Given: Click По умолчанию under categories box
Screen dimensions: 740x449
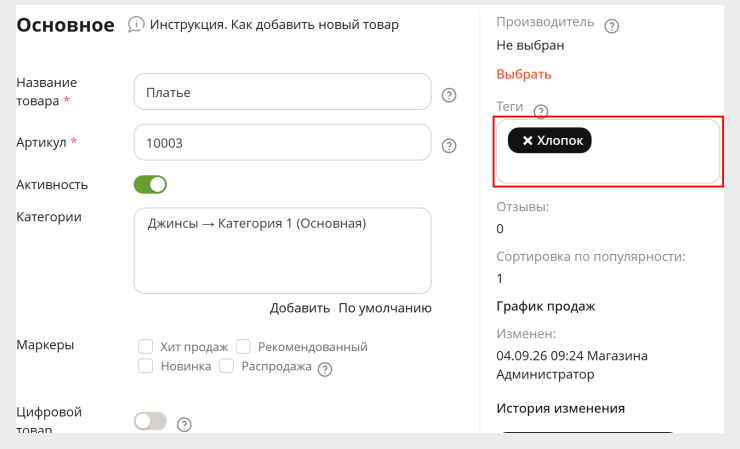Looking at the screenshot, I should click(x=385, y=308).
